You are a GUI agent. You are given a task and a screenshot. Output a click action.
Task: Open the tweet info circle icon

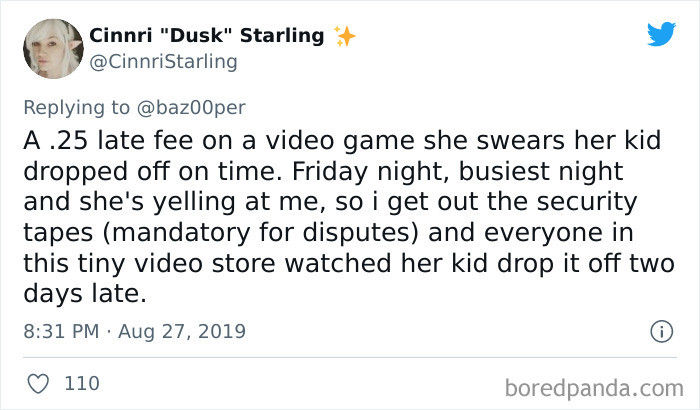tap(660, 330)
